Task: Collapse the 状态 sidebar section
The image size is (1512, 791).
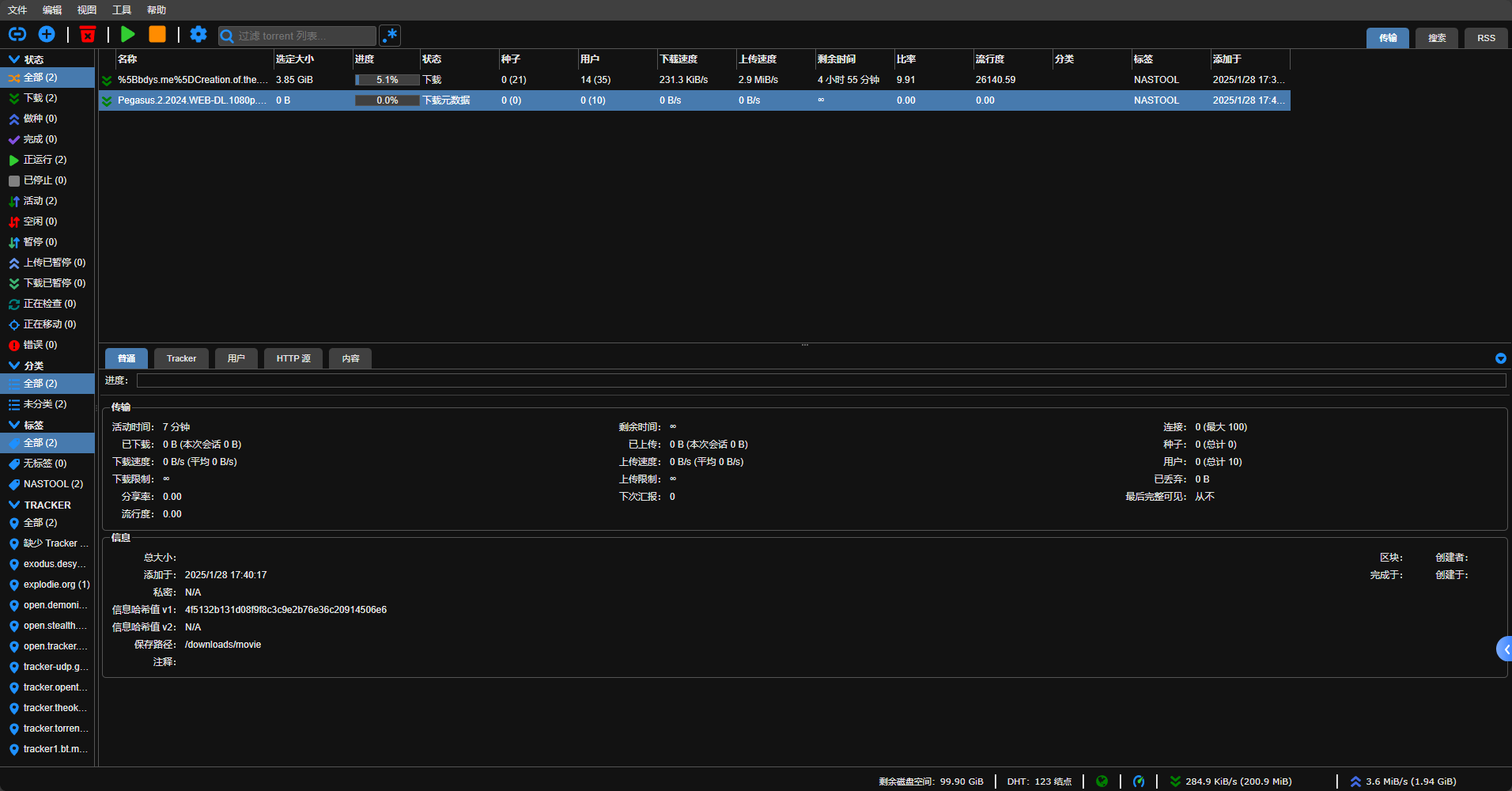Action: pos(13,59)
